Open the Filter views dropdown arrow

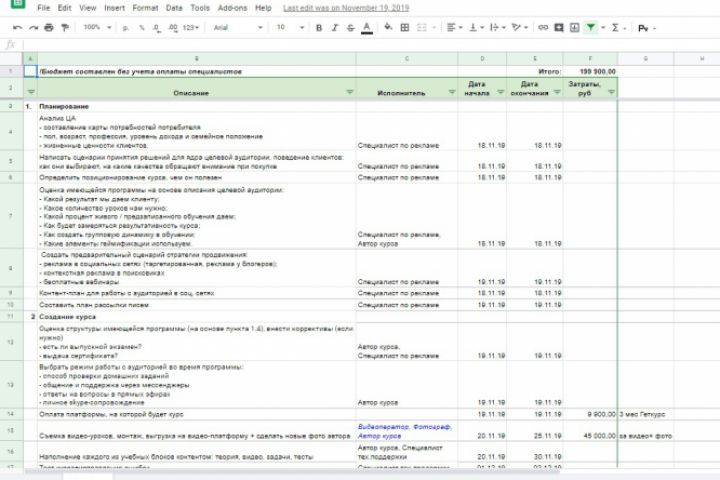603,28
